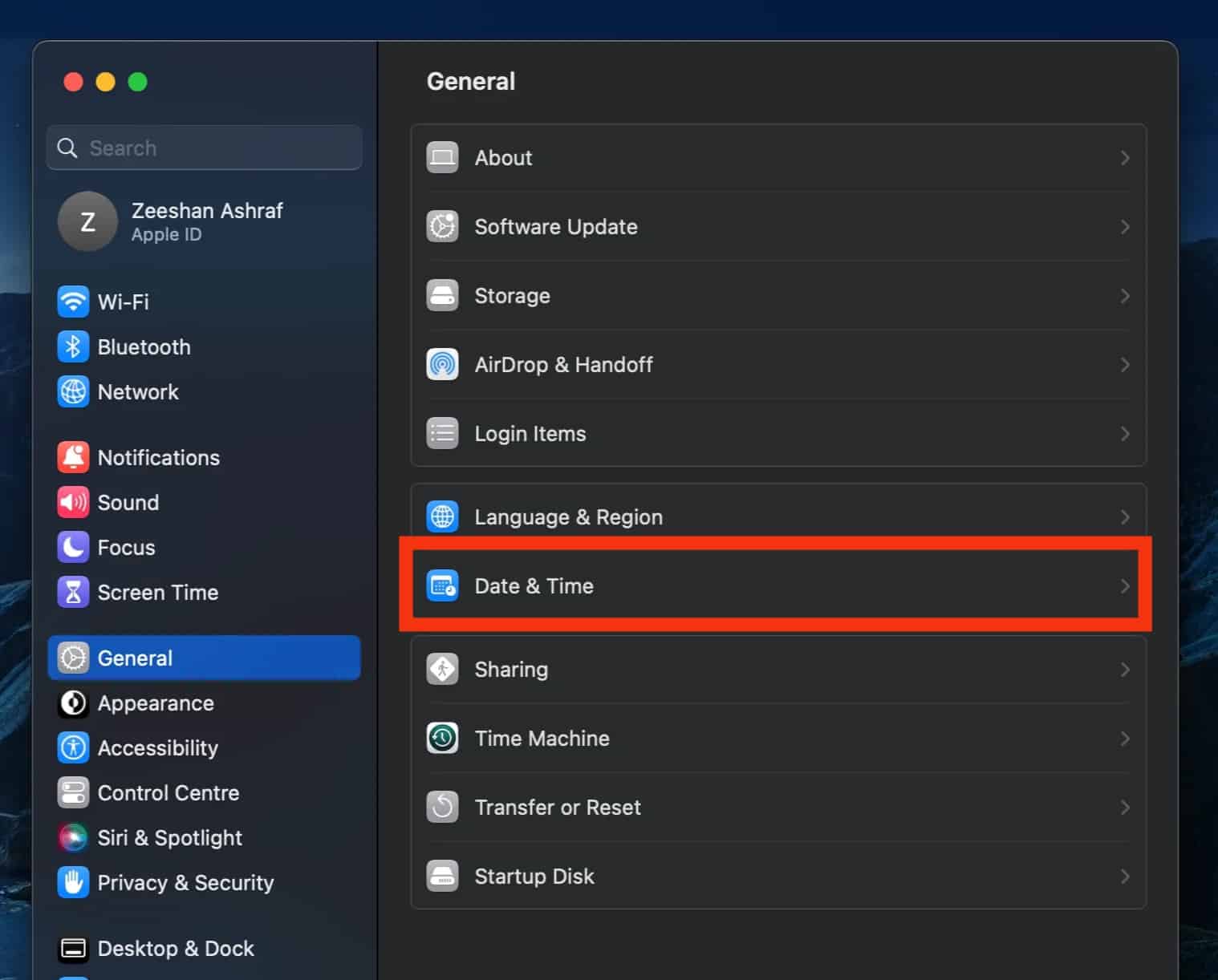Click the Language & Region globe icon
Viewport: 1218px width, 980px height.
(442, 516)
